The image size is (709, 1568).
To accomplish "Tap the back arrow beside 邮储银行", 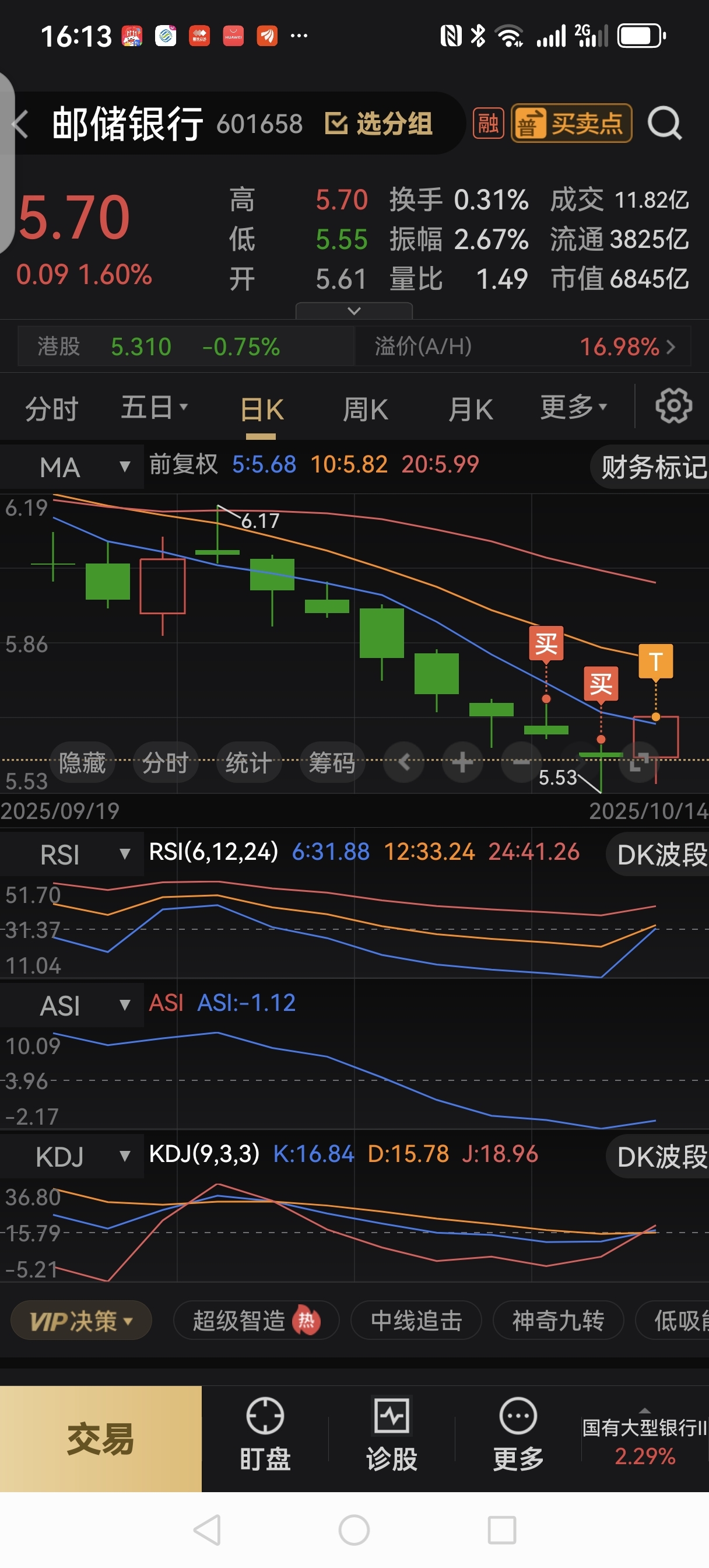I will (20, 124).
